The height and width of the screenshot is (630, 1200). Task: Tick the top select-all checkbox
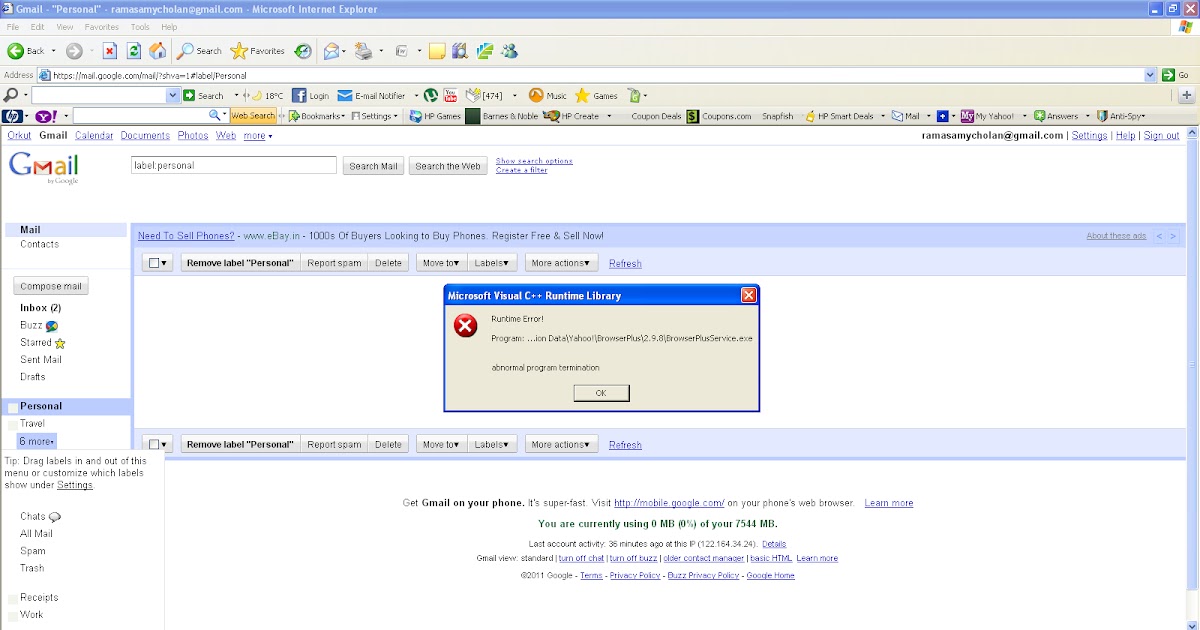(x=153, y=263)
